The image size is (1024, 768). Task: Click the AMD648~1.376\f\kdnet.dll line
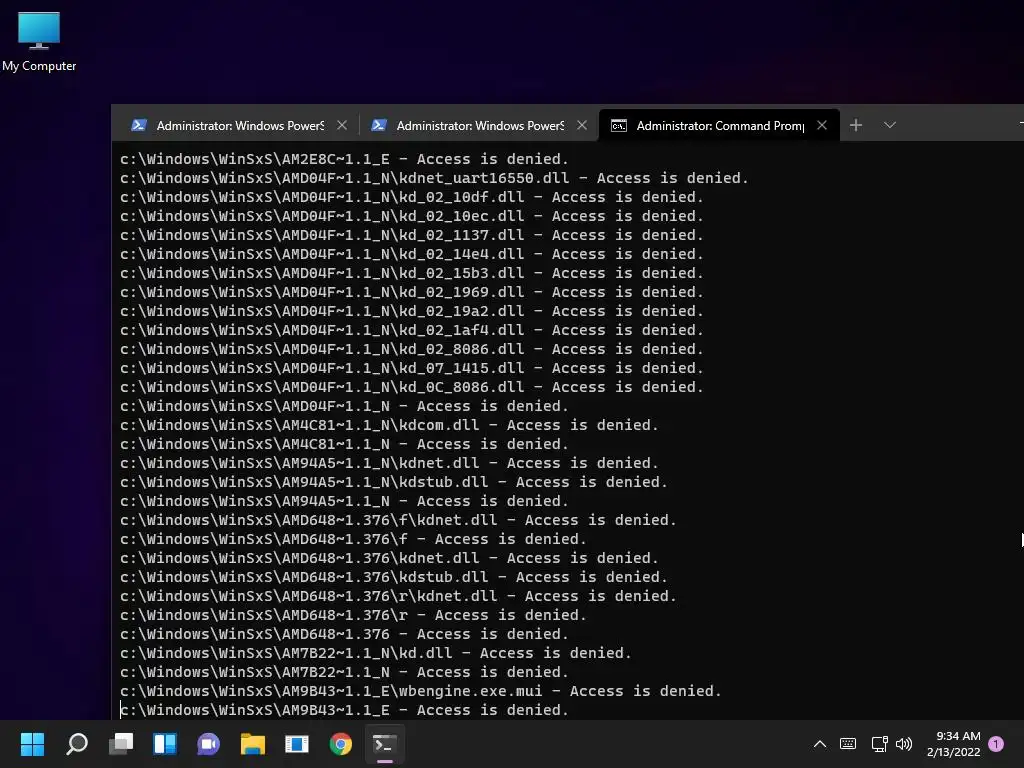398,520
